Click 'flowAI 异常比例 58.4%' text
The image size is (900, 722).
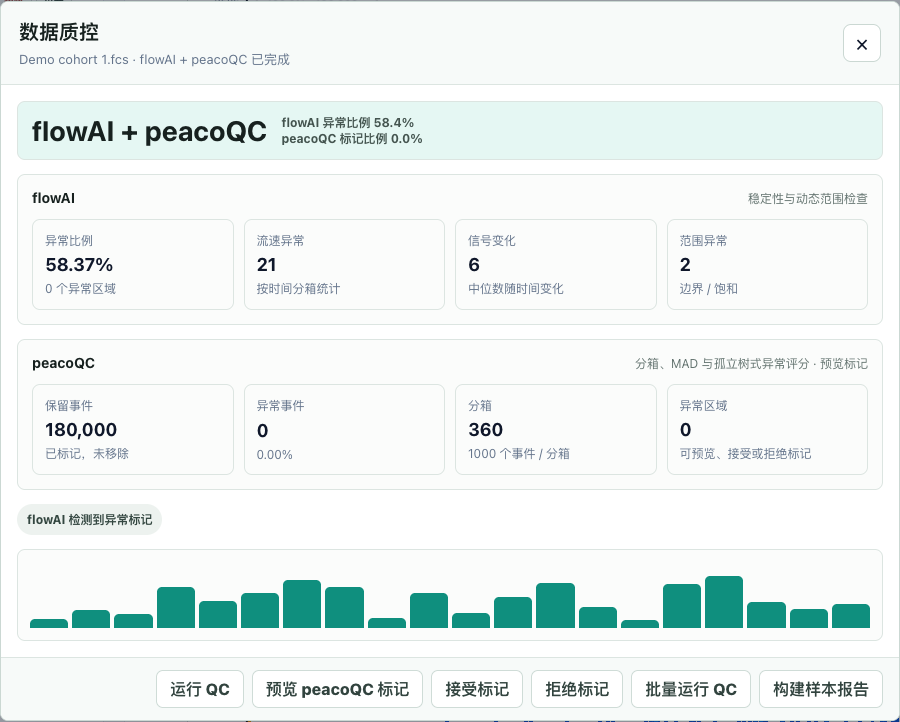pos(347,123)
